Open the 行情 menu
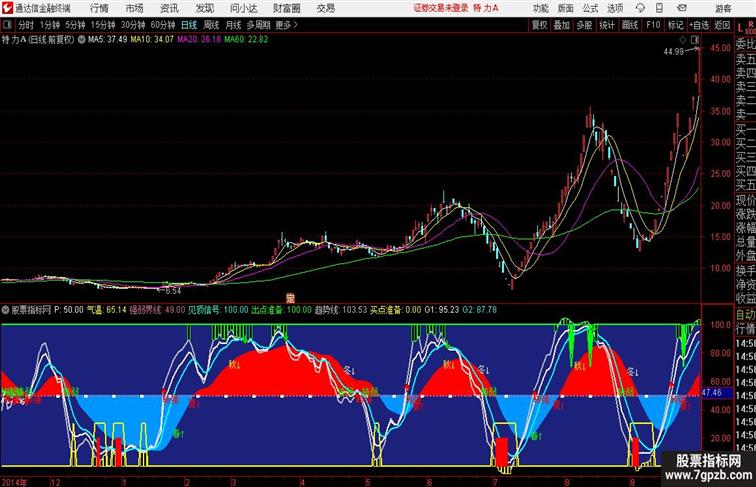 [x=99, y=8]
